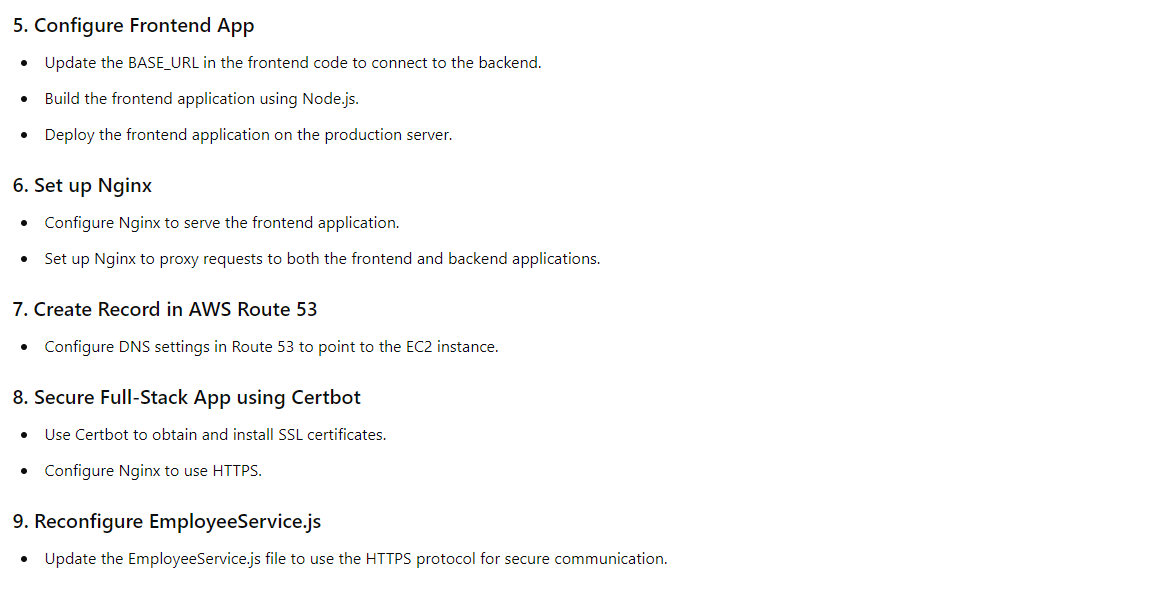Click the '6. Set up Nginx' heading
Image resolution: width=1159 pixels, height=595 pixels.
[82, 186]
